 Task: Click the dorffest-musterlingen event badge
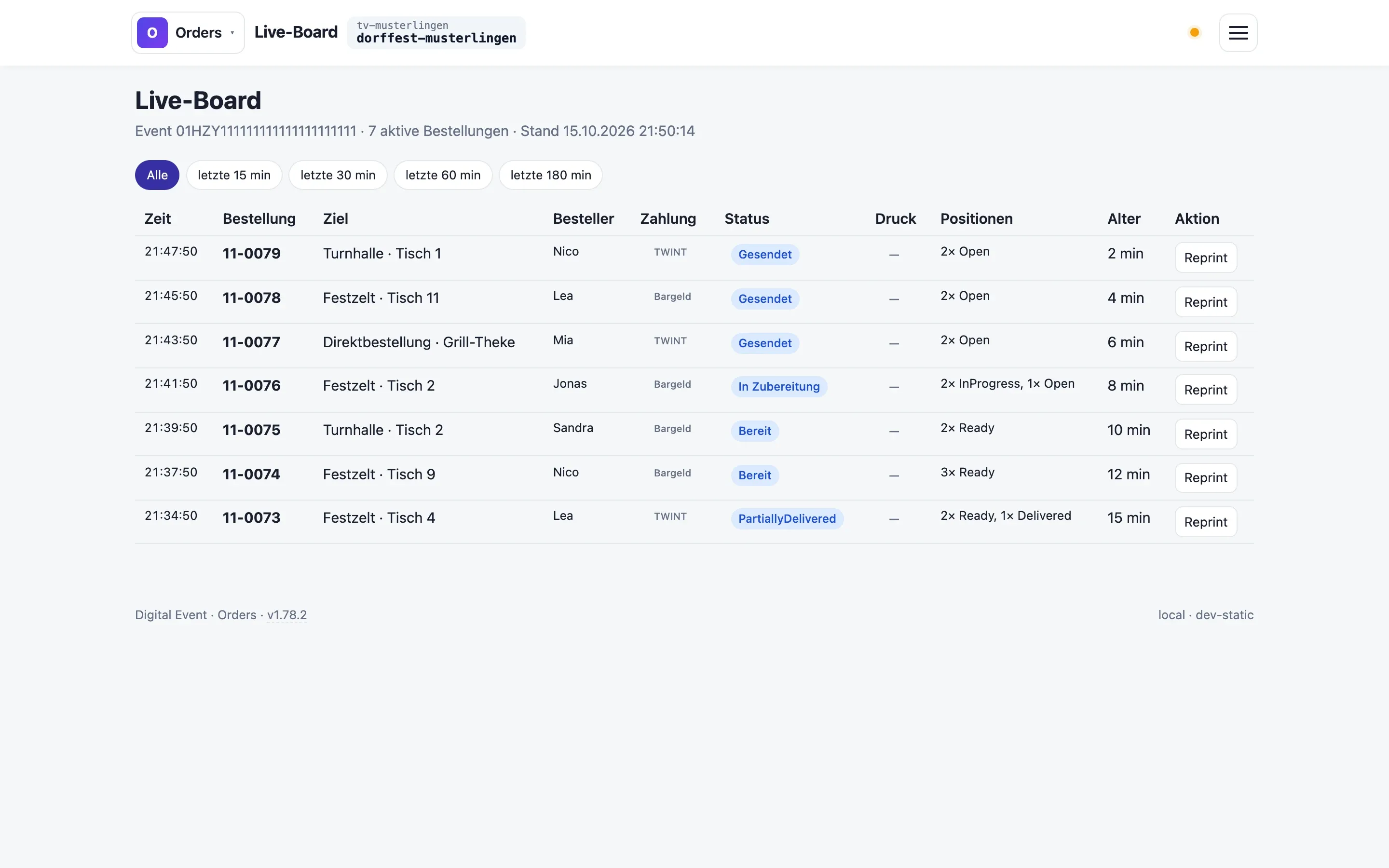(x=436, y=33)
